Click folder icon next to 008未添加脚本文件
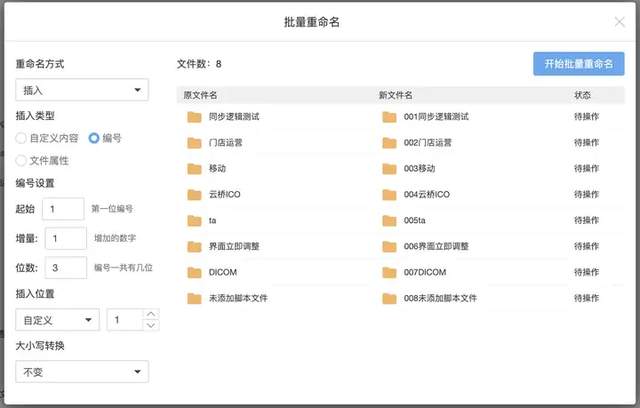Viewport: 640px width, 408px height. tap(389, 299)
